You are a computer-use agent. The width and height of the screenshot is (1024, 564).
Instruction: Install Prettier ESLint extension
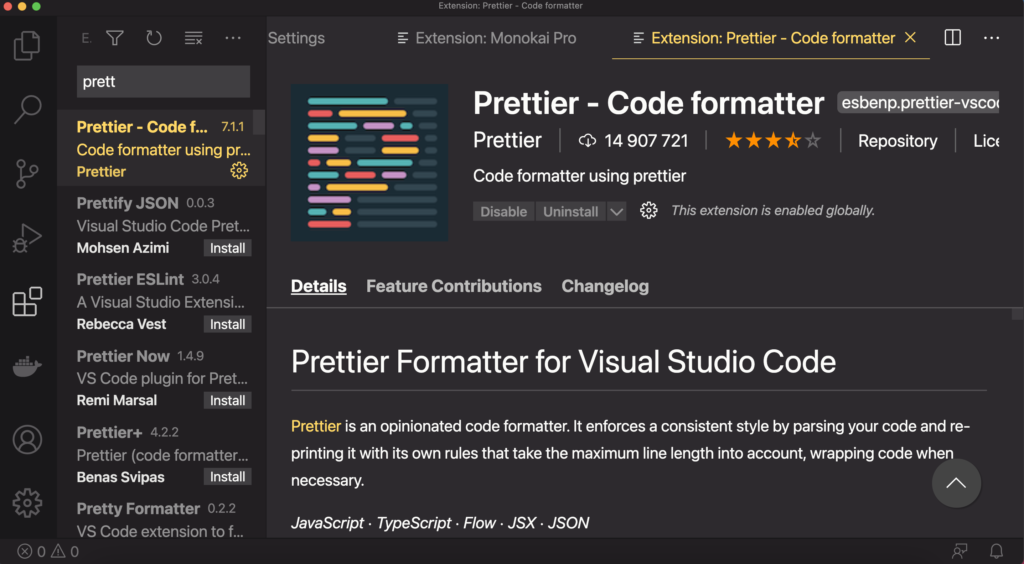point(227,324)
